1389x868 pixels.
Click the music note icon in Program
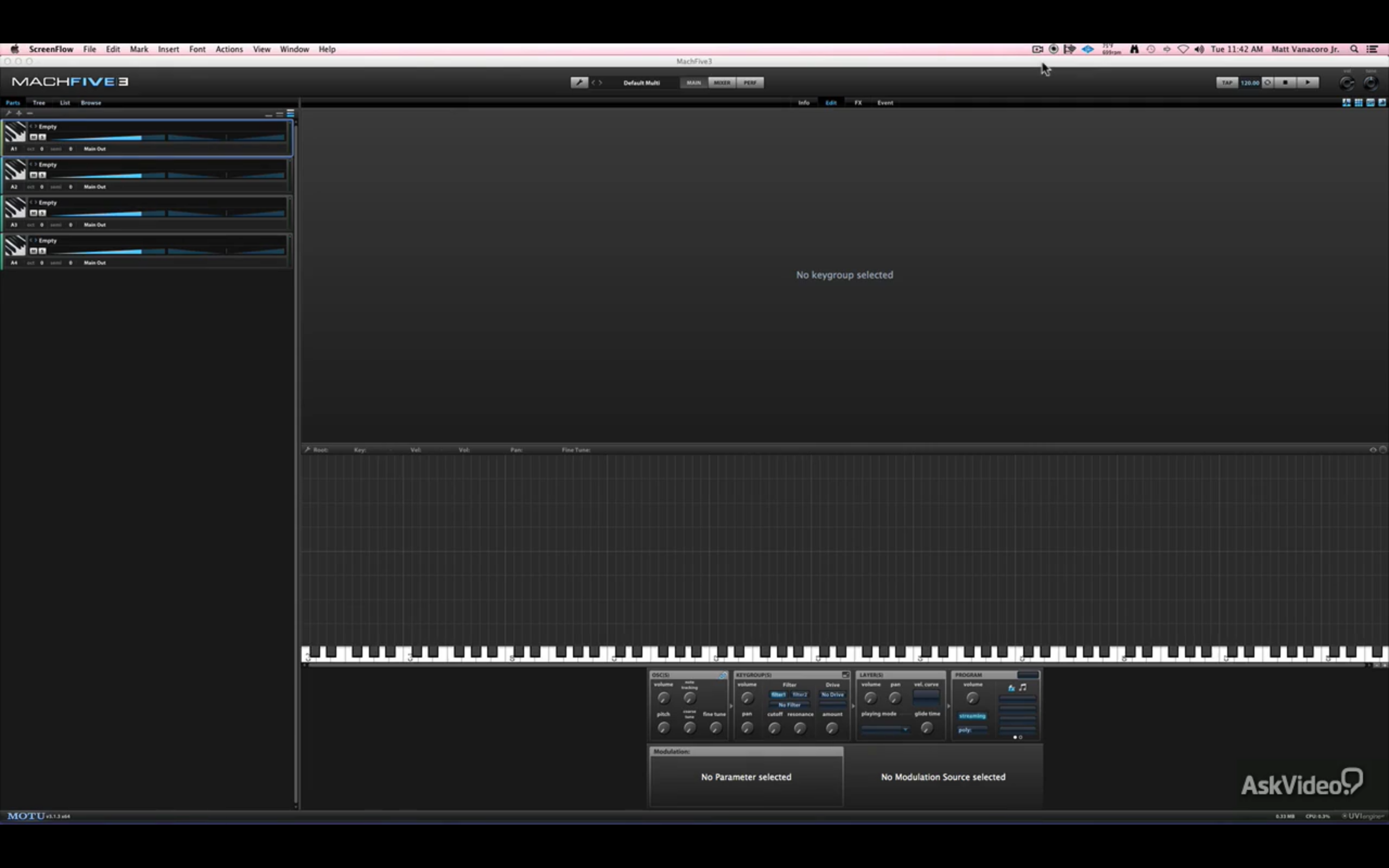(1023, 687)
